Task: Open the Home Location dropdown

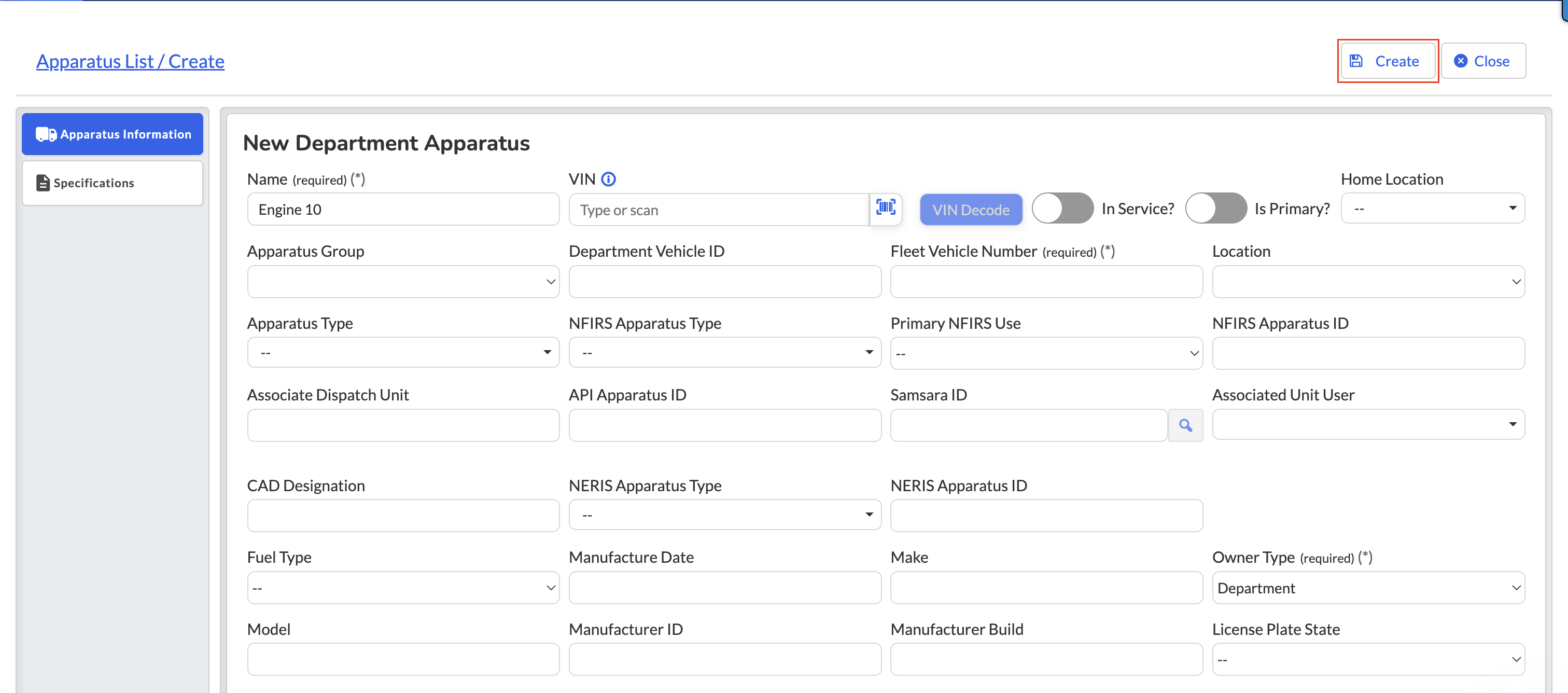Action: (1432, 209)
